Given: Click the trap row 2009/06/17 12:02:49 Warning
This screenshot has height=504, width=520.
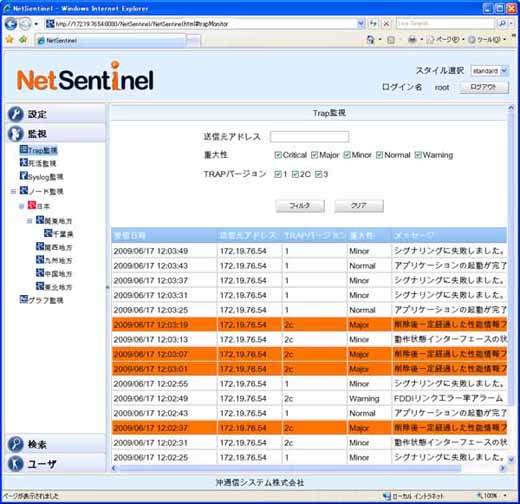Looking at the screenshot, I should coord(309,398).
